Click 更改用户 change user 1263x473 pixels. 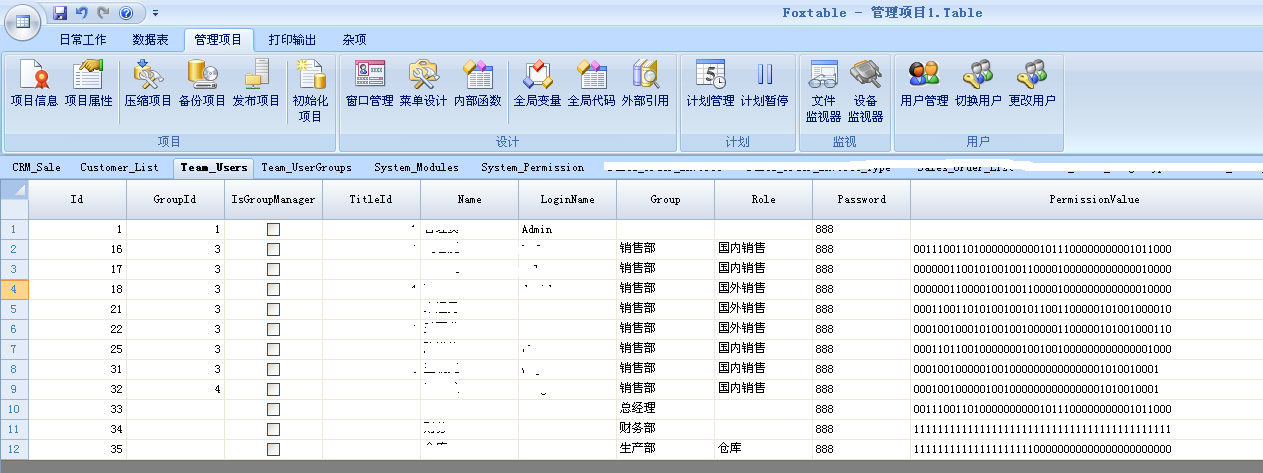(1032, 84)
